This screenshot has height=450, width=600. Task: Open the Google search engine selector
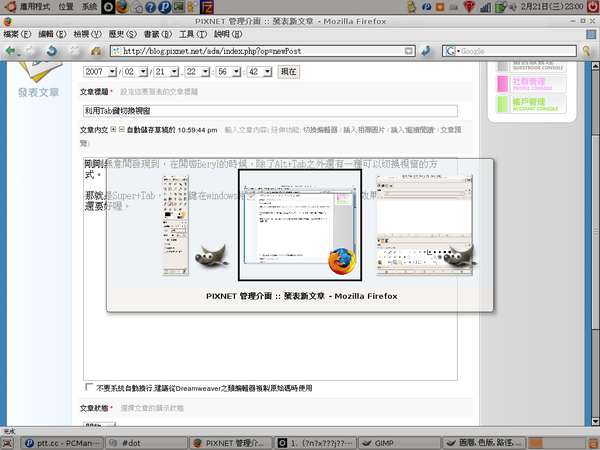tap(452, 51)
